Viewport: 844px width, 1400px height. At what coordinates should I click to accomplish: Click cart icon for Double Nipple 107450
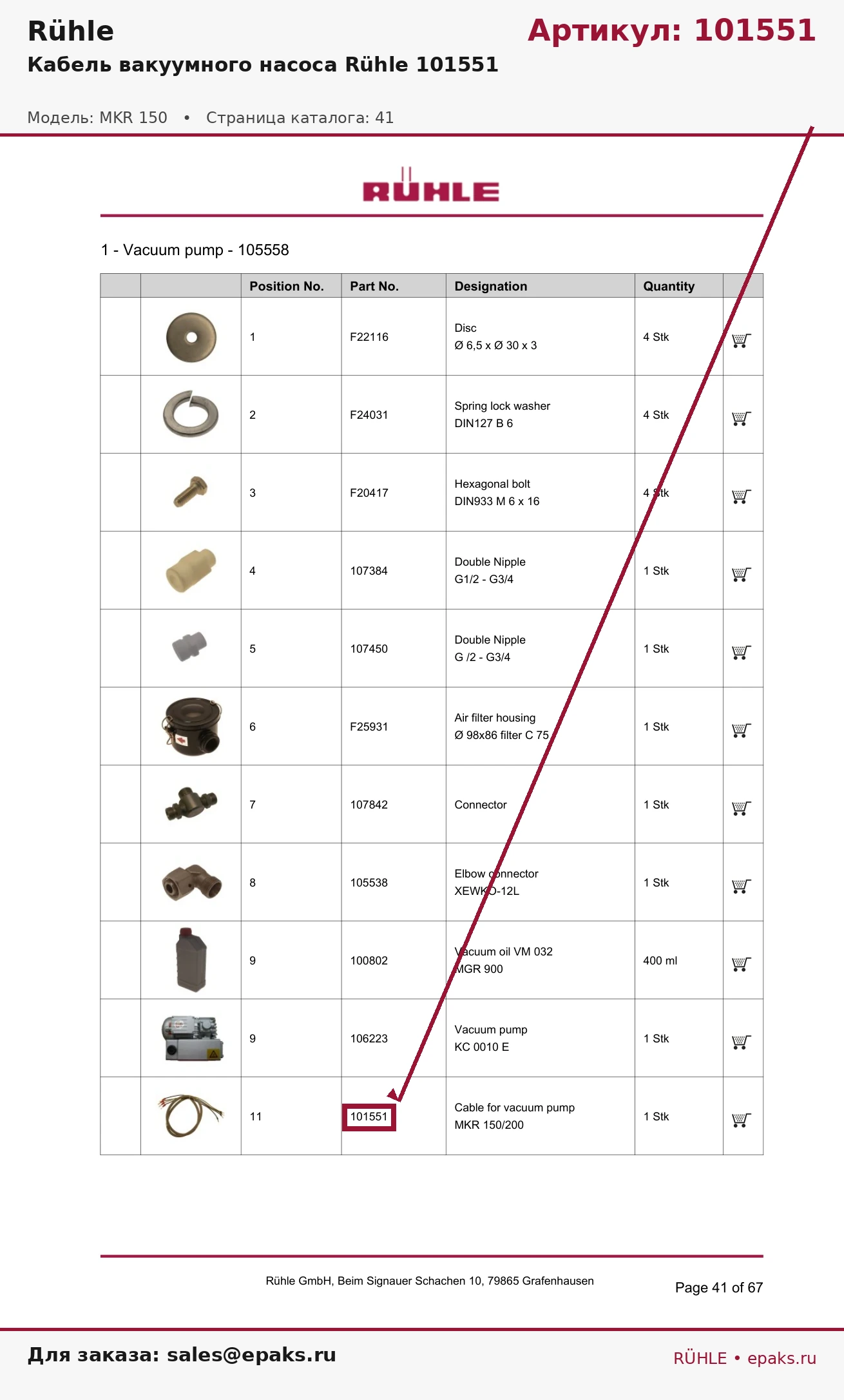742,652
